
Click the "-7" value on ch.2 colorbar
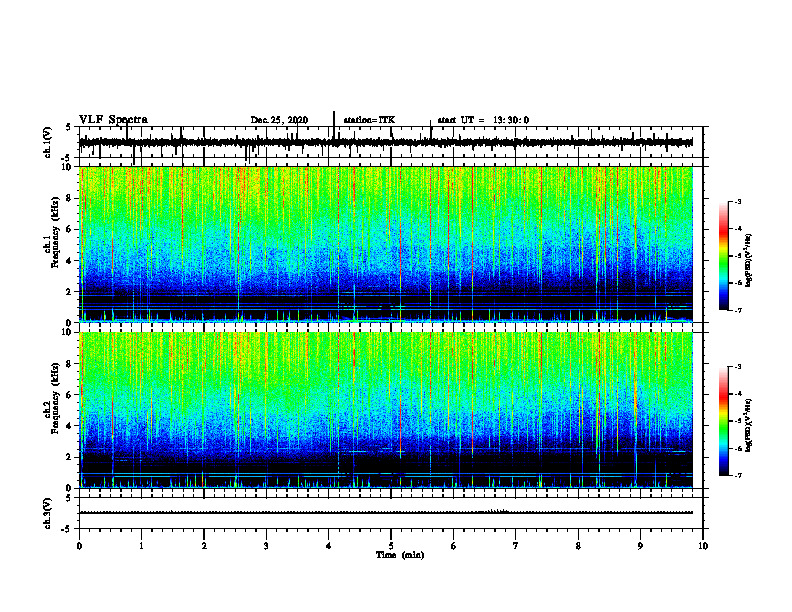(738, 475)
